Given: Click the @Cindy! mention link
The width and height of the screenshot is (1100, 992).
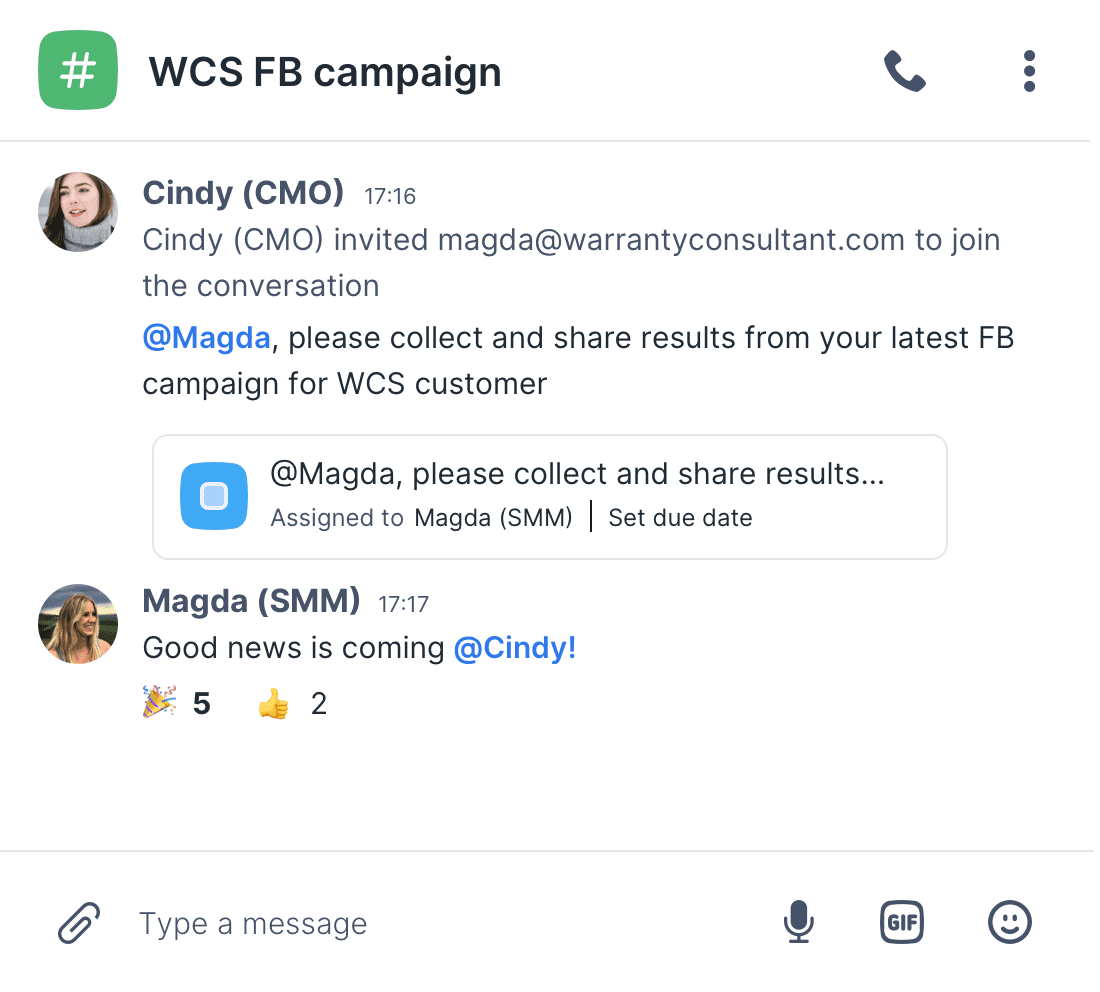Looking at the screenshot, I should [x=515, y=648].
